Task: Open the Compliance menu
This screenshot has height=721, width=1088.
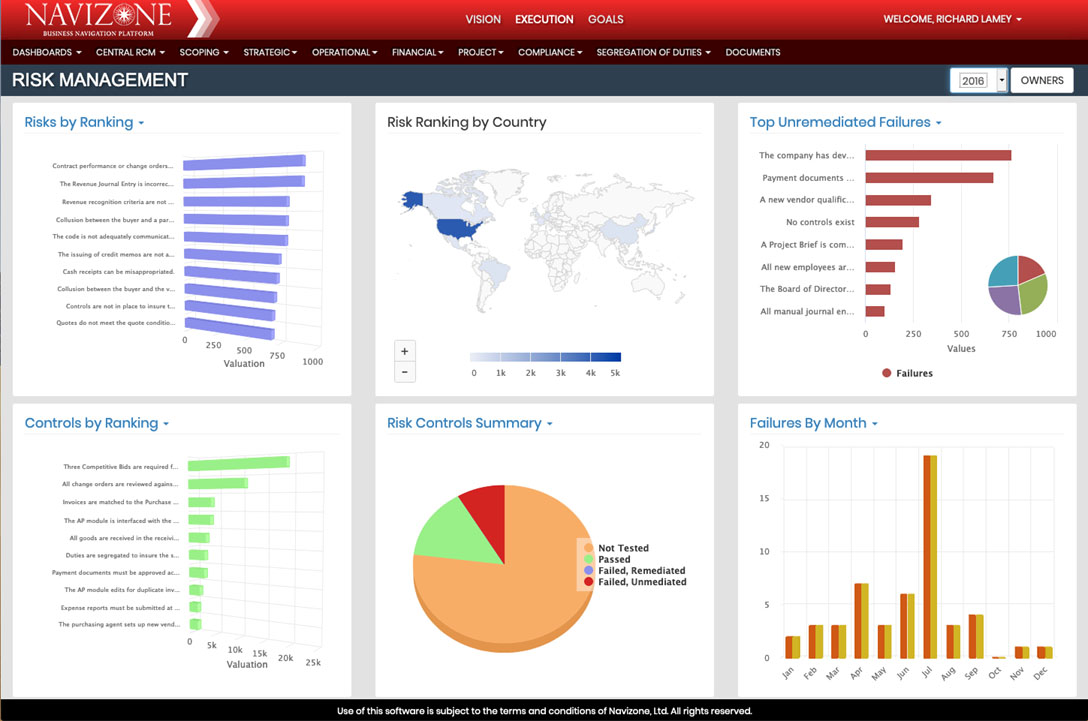Action: 550,52
